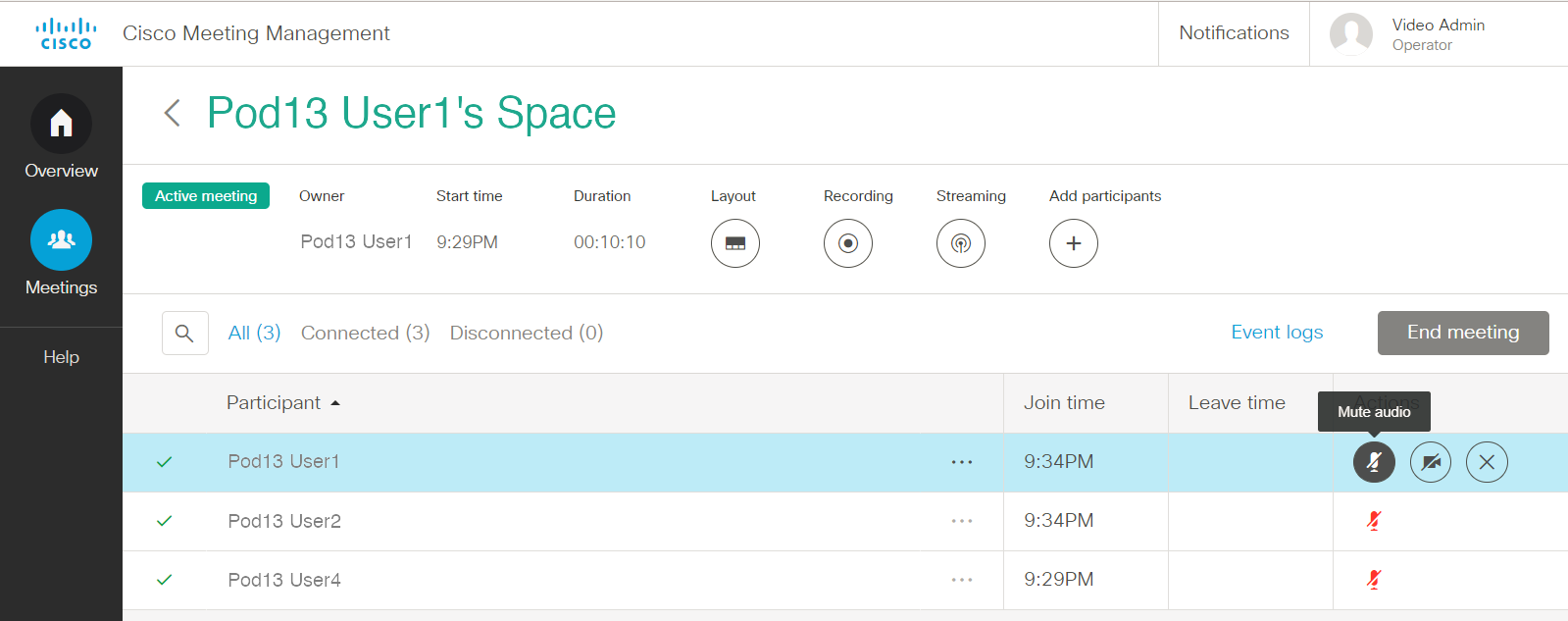The width and height of the screenshot is (1568, 621).
Task: Click the green checkmark for Pod13 User4
Action: pyautogui.click(x=165, y=580)
